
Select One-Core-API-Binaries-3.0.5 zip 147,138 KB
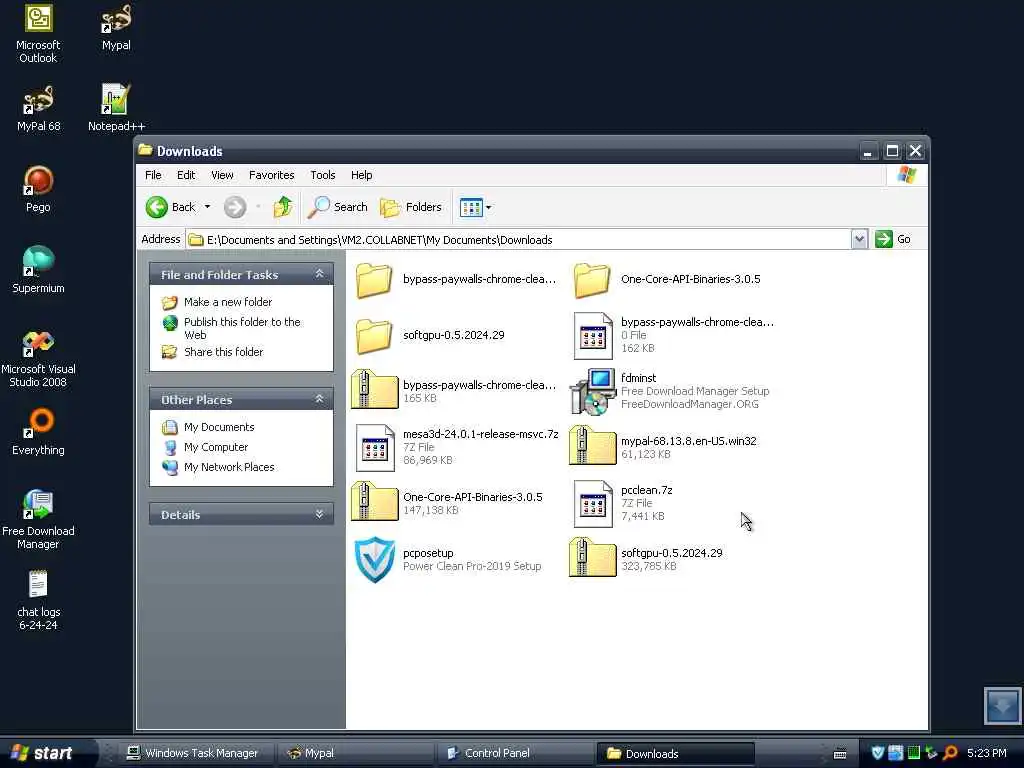point(447,503)
